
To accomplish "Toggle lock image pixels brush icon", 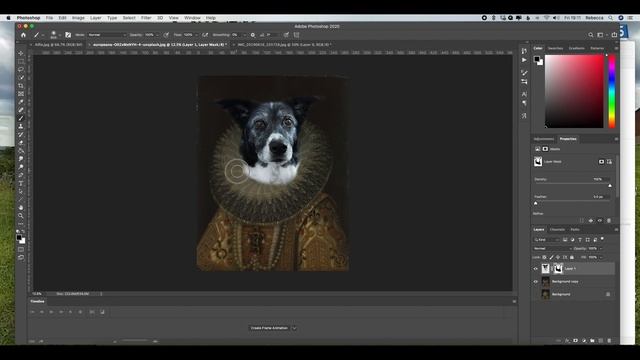I will pyautogui.click(x=551, y=258).
